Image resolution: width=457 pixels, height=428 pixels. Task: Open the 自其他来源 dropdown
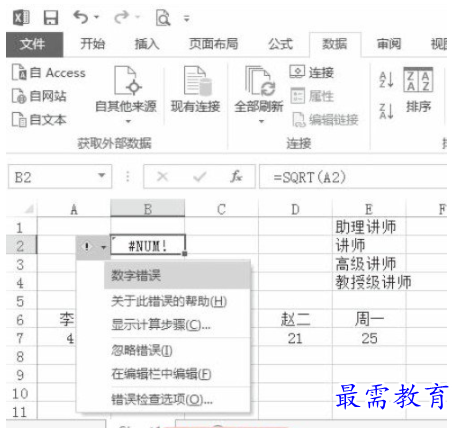[126, 95]
